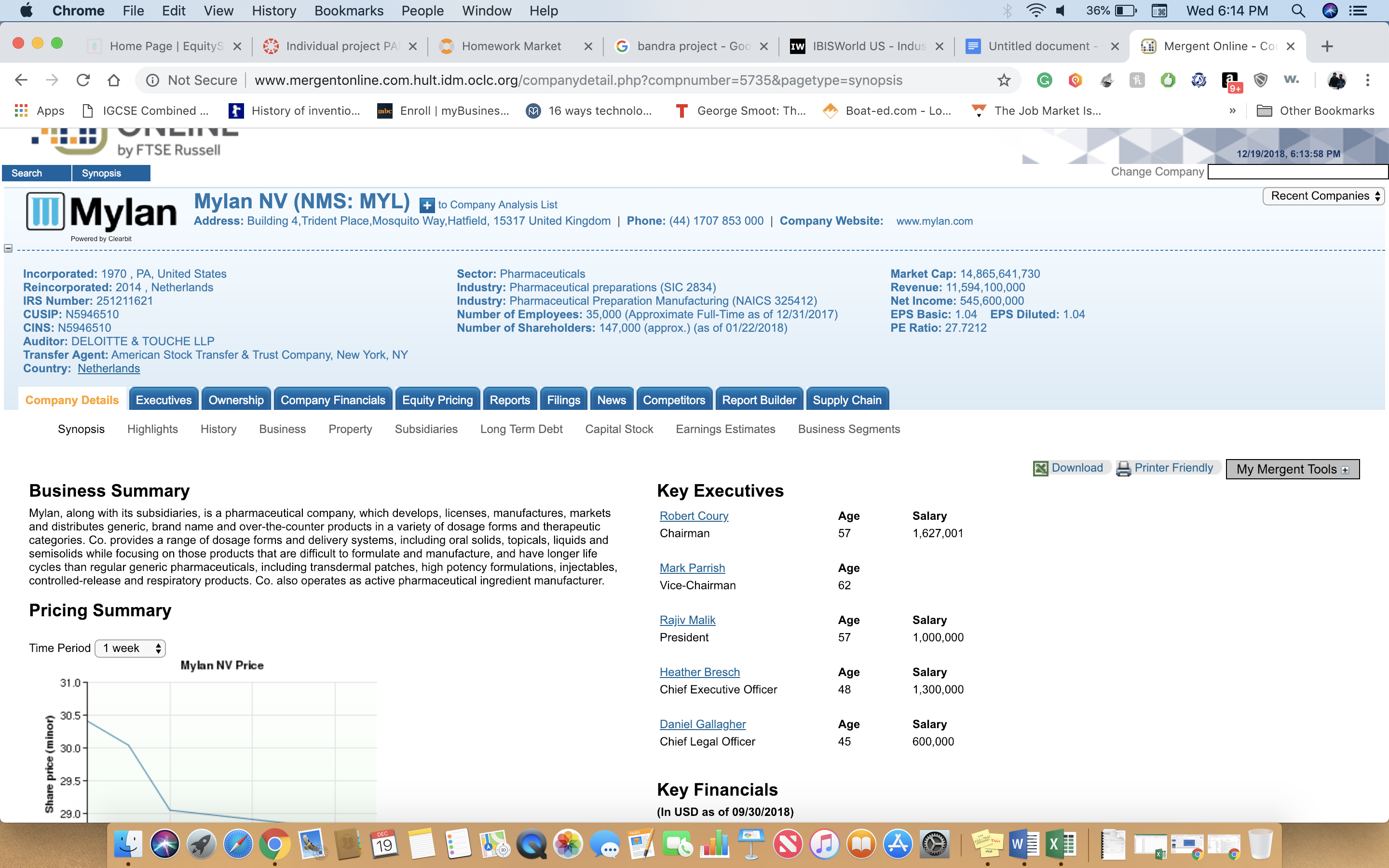
Task: Open Safari from the dock
Action: point(238,844)
